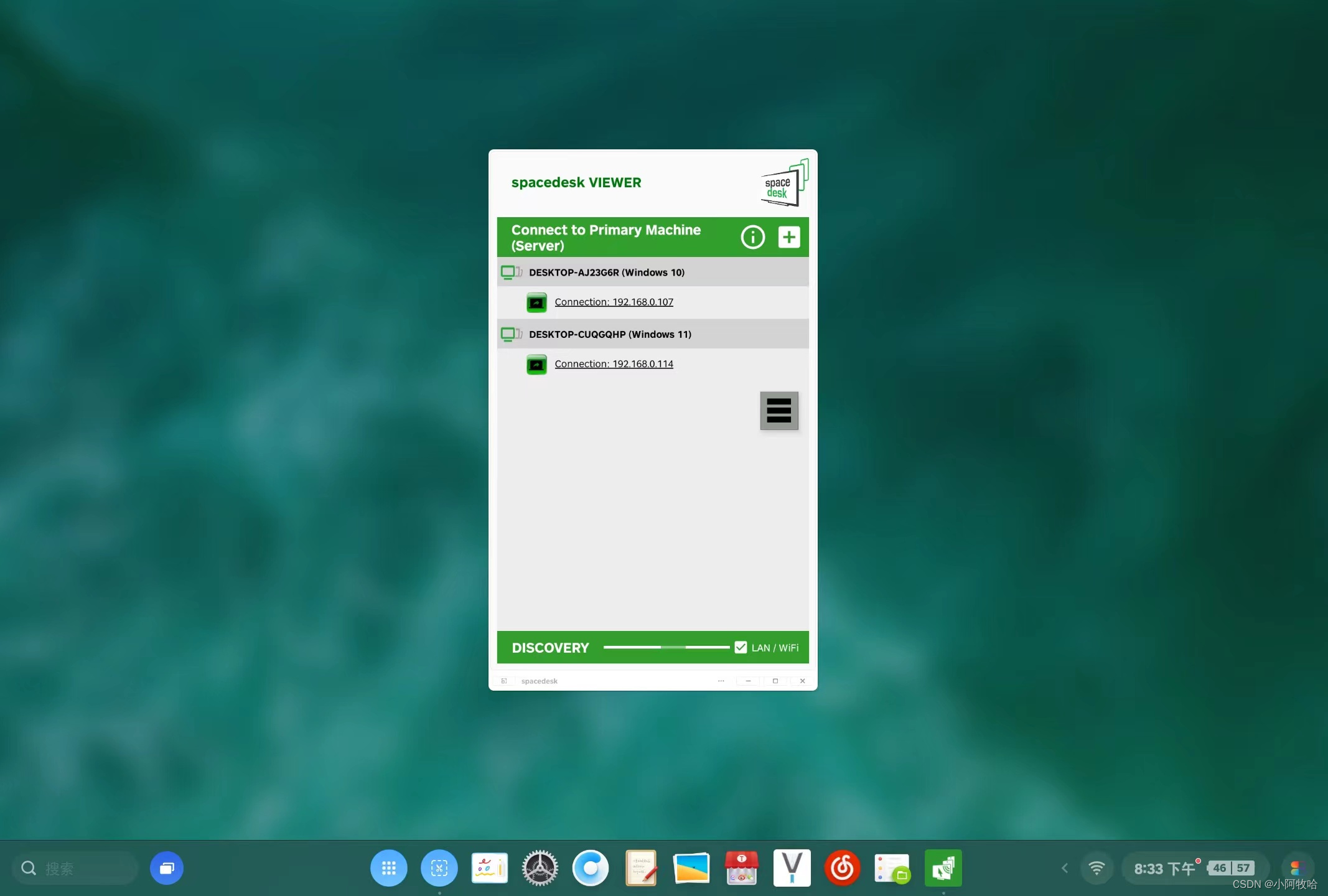Image resolution: width=1328 pixels, height=896 pixels.
Task: Open the WiFi status icon in tray
Action: coord(1097,868)
